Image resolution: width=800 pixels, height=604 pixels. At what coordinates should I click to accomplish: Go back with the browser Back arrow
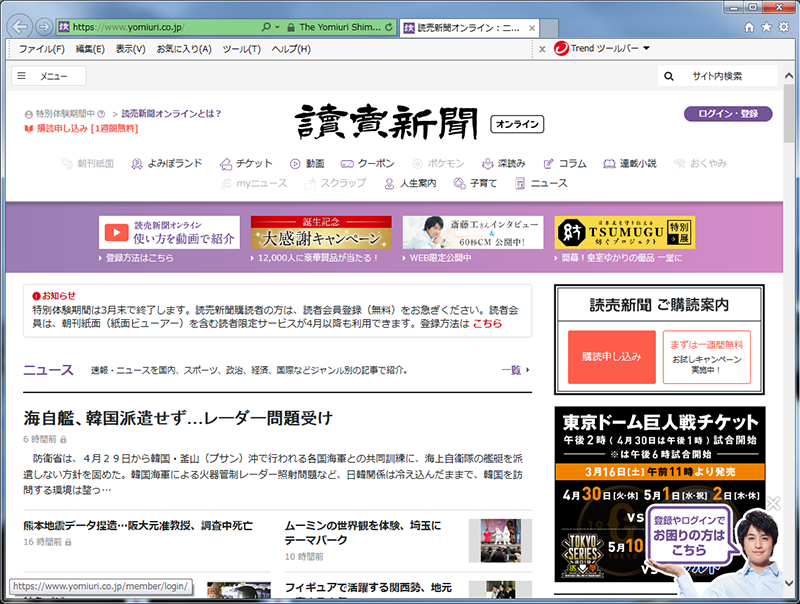point(20,27)
